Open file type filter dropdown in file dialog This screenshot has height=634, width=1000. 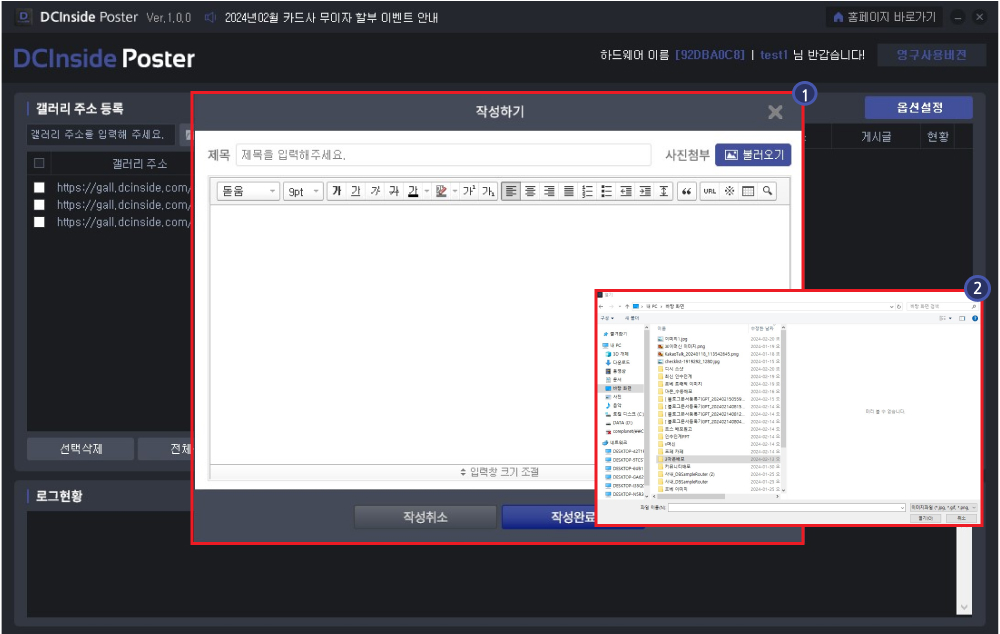[944, 508]
